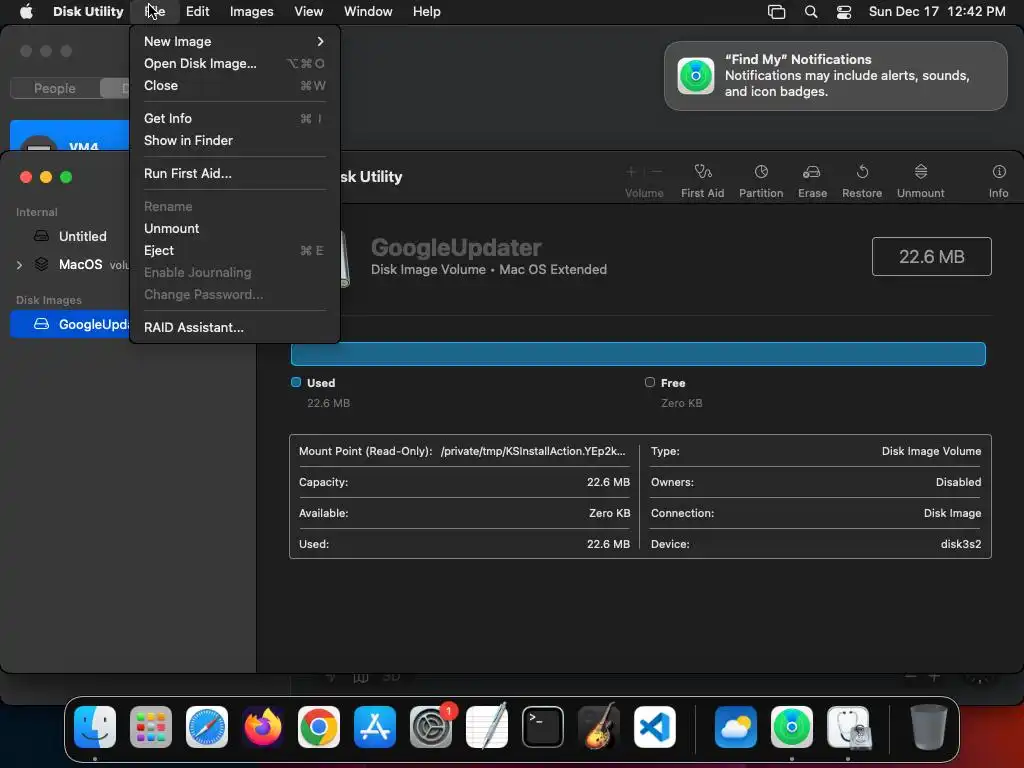Image resolution: width=1024 pixels, height=768 pixels.
Task: Launch Google Chrome from the Dock
Action: tap(319, 727)
